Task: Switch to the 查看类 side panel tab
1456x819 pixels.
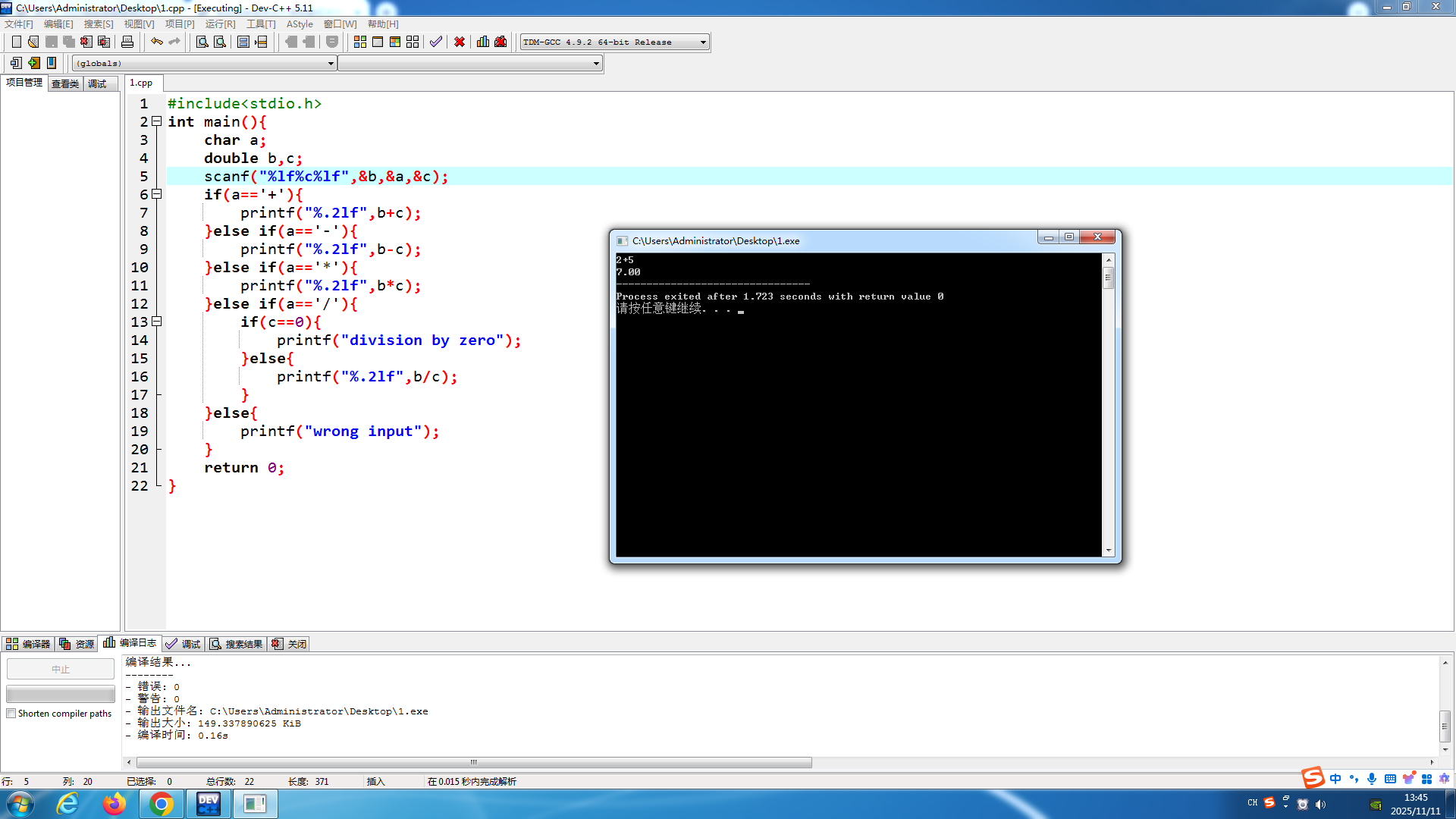Action: [x=65, y=83]
